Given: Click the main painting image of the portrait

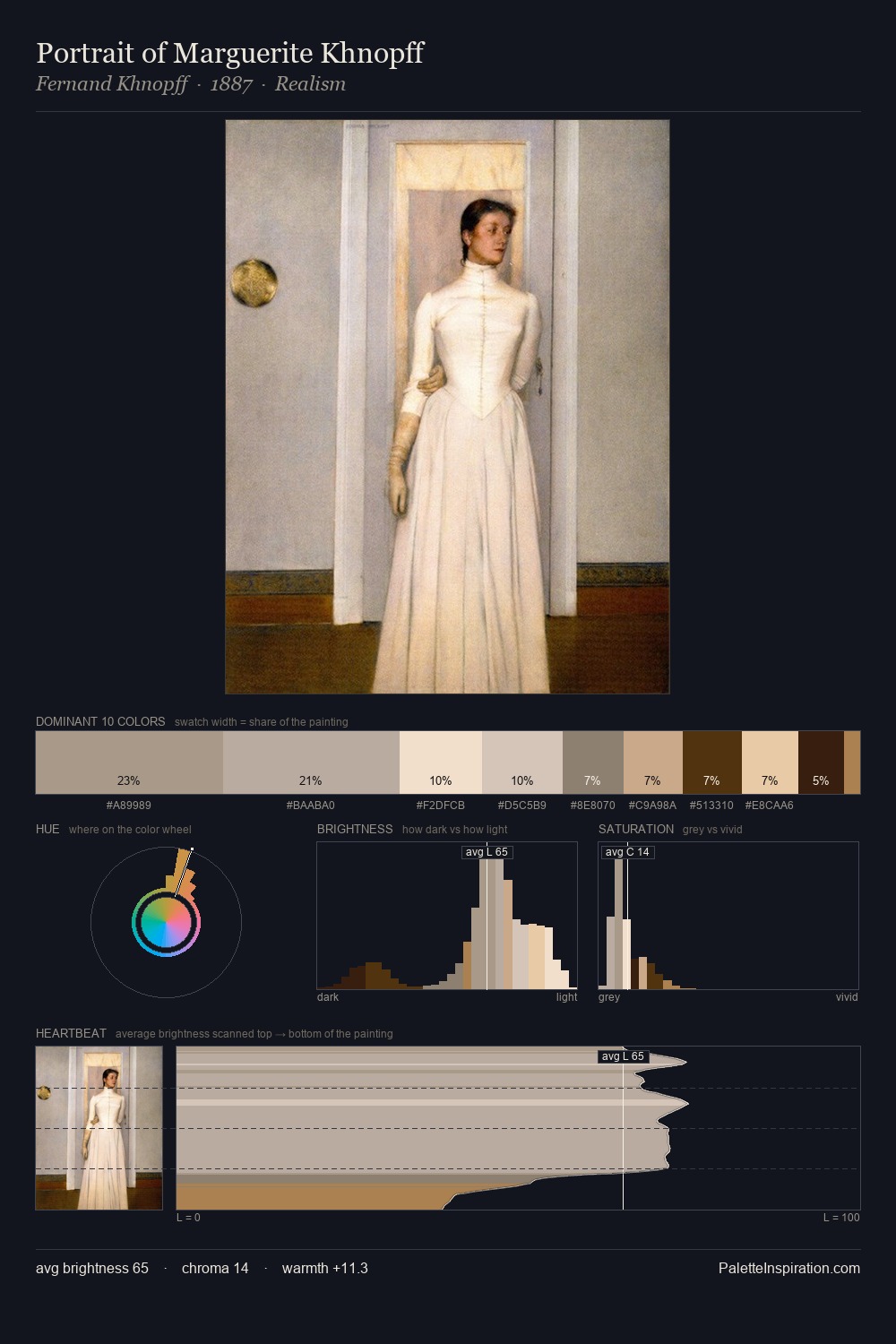Looking at the screenshot, I should click(447, 407).
